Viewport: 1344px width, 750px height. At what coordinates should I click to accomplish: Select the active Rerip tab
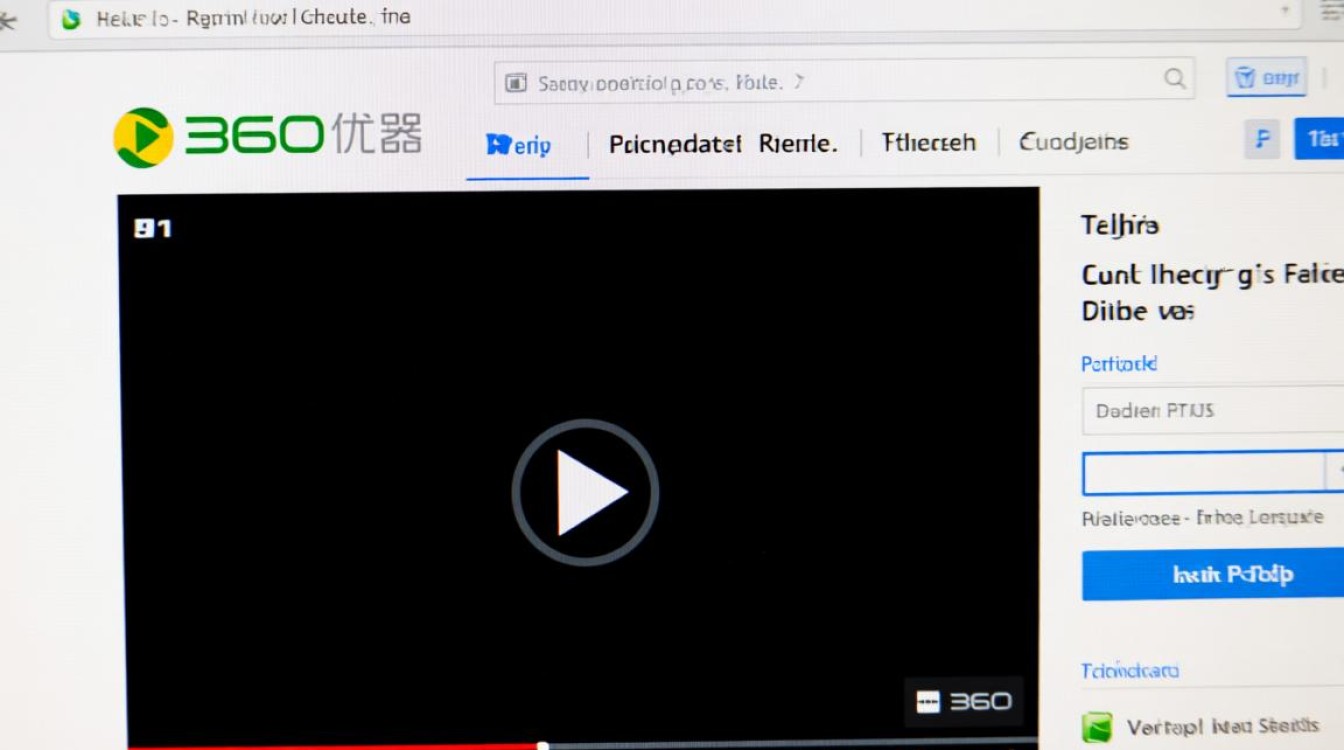pyautogui.click(x=519, y=145)
